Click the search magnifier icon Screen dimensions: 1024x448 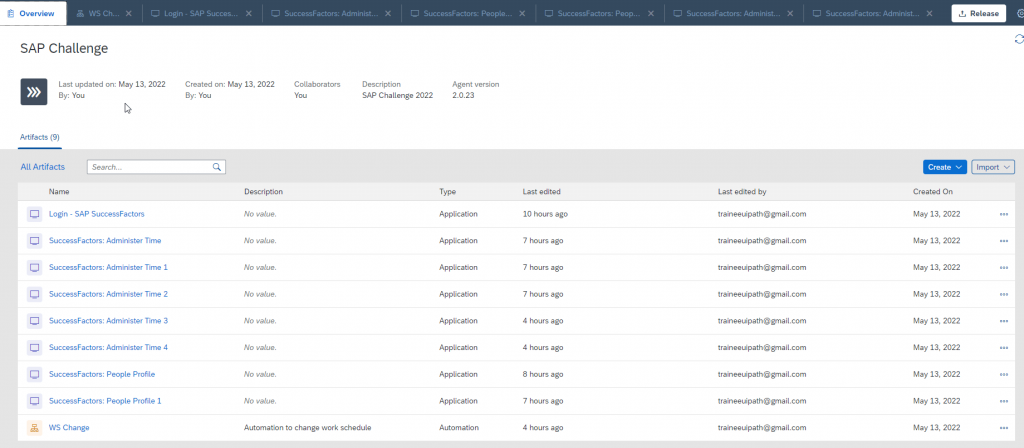pyautogui.click(x=217, y=167)
